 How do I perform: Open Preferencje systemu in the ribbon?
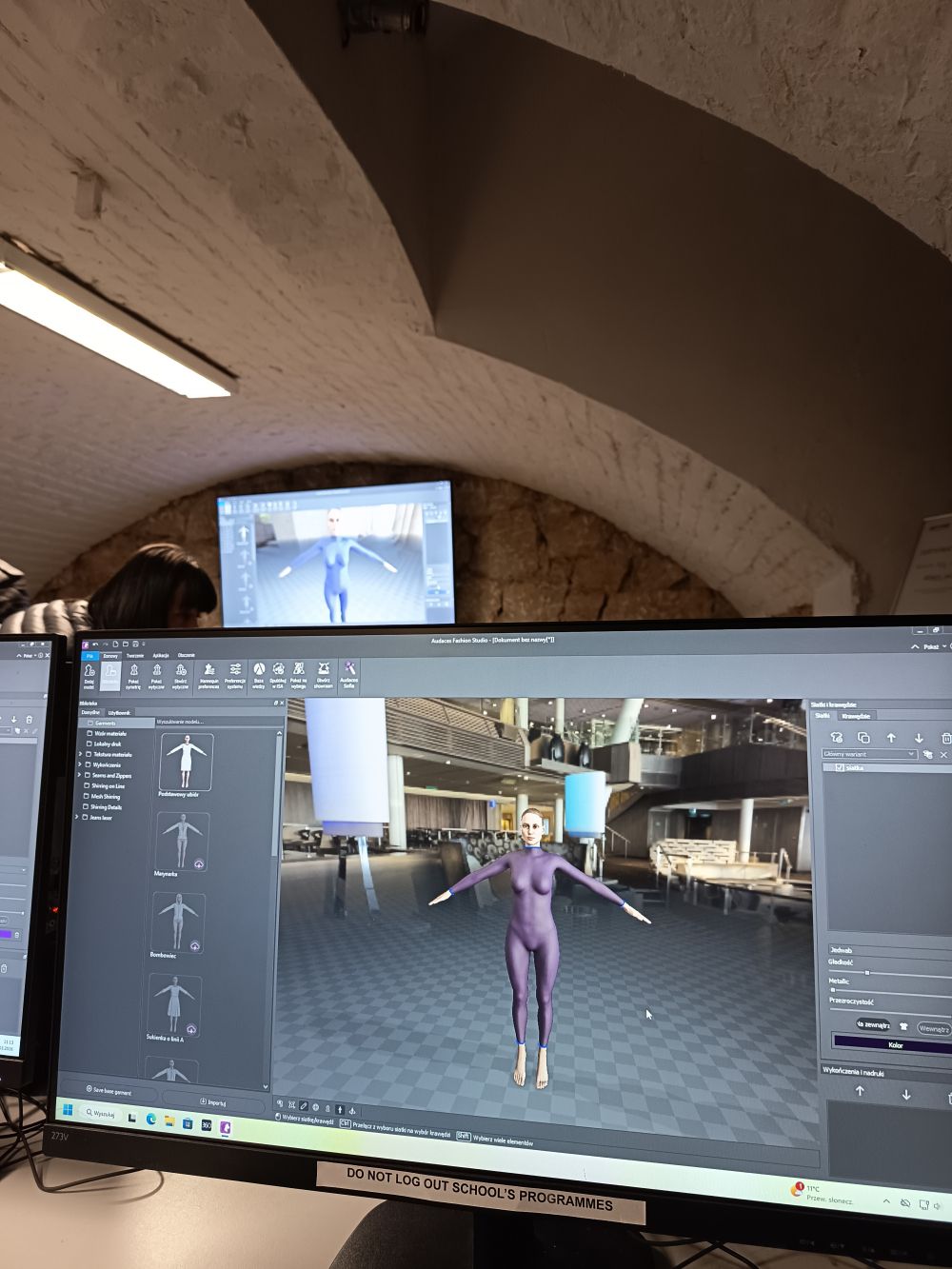click(235, 674)
